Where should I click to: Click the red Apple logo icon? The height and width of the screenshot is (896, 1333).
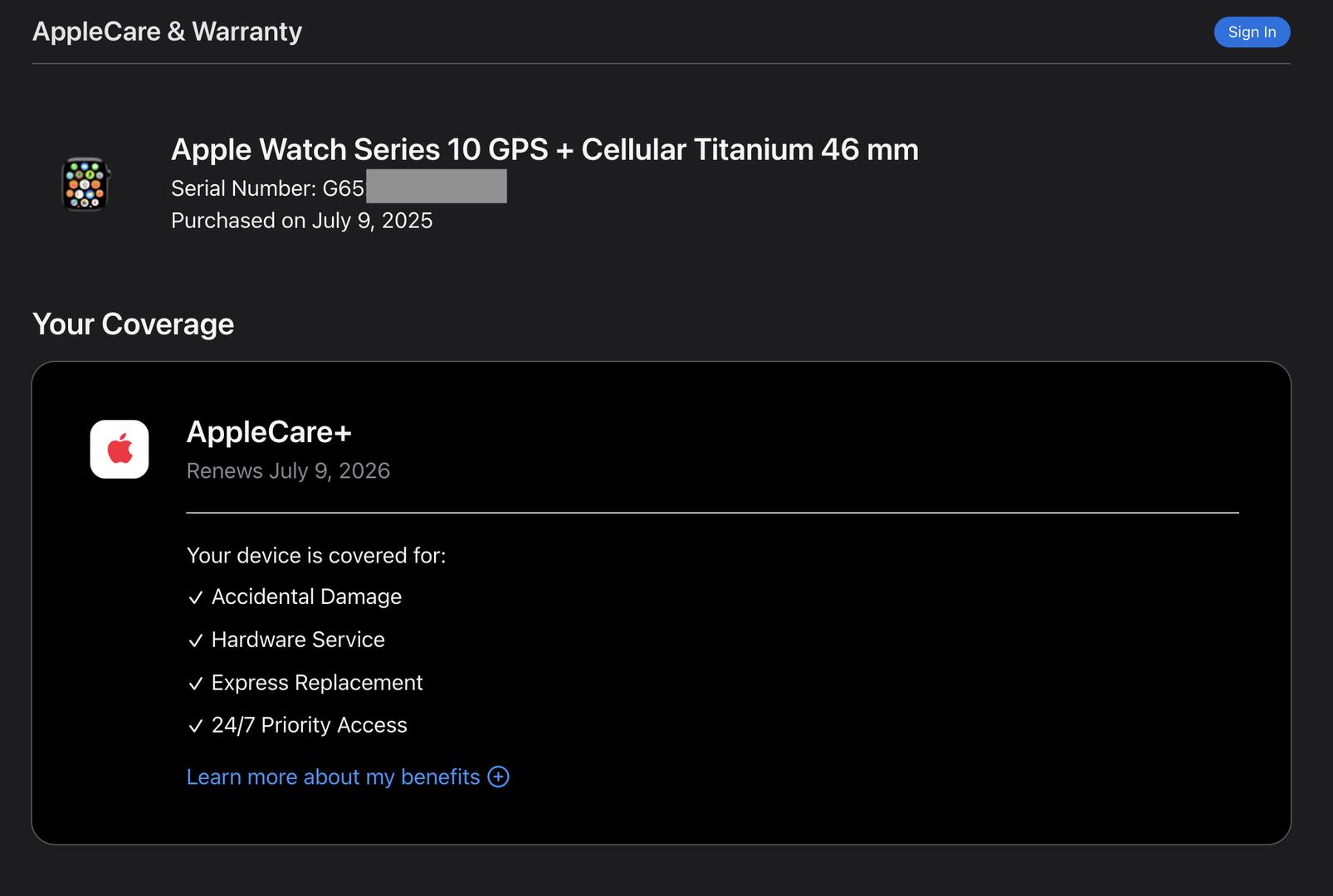120,450
